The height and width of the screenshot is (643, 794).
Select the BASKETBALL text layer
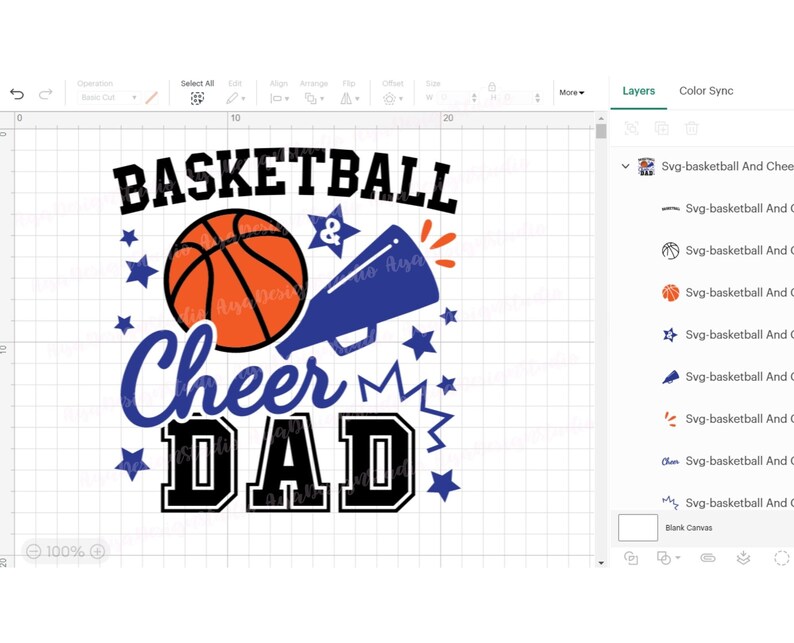point(727,208)
